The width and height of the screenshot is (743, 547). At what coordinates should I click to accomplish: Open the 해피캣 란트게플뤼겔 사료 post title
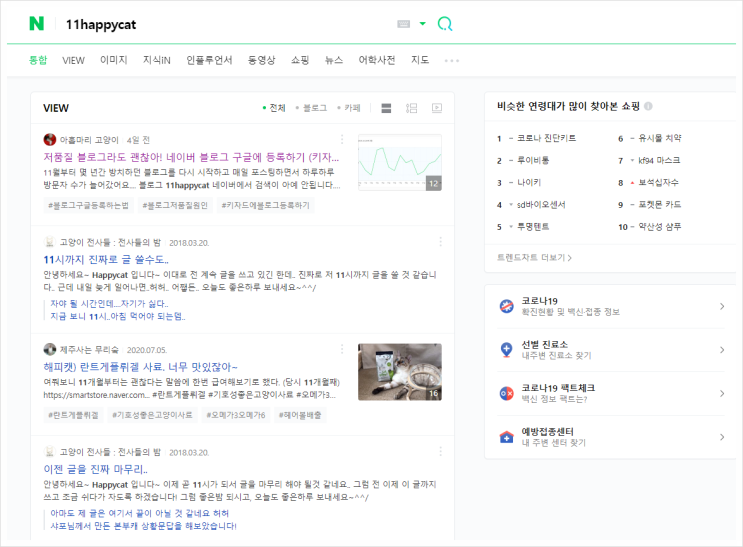point(140,367)
